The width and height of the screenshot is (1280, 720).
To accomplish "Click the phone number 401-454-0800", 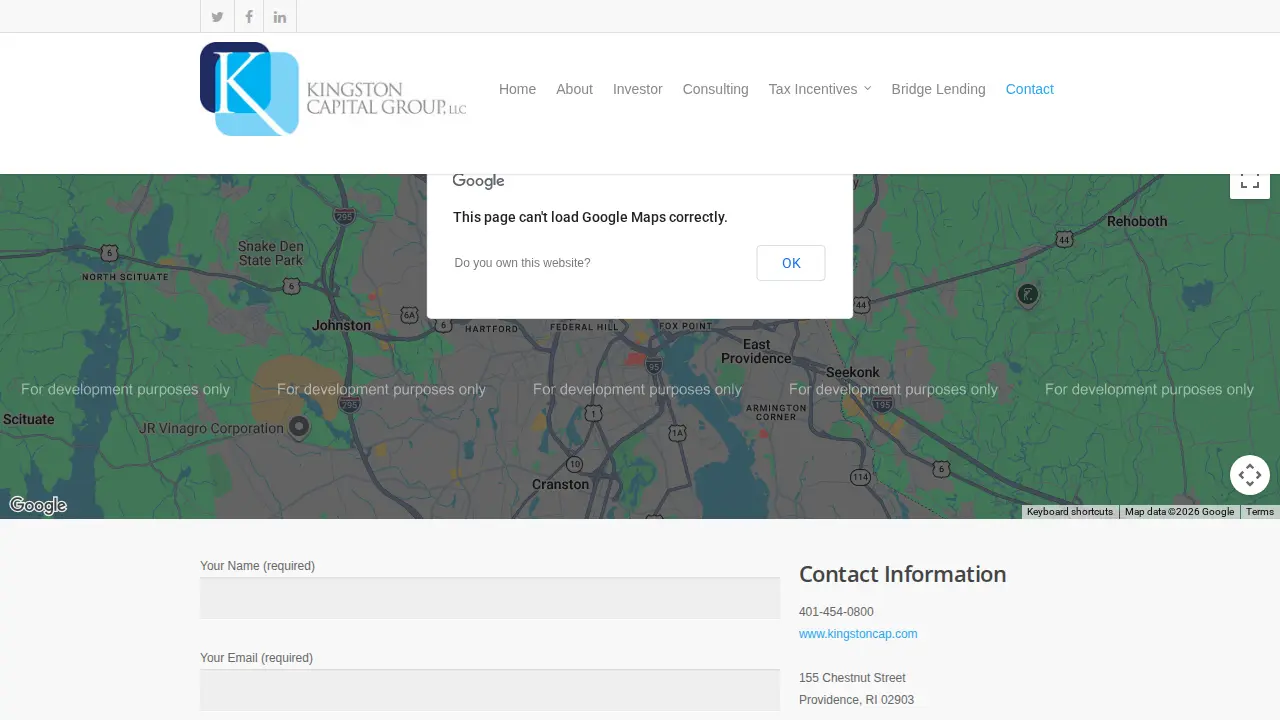I will coord(836,612).
